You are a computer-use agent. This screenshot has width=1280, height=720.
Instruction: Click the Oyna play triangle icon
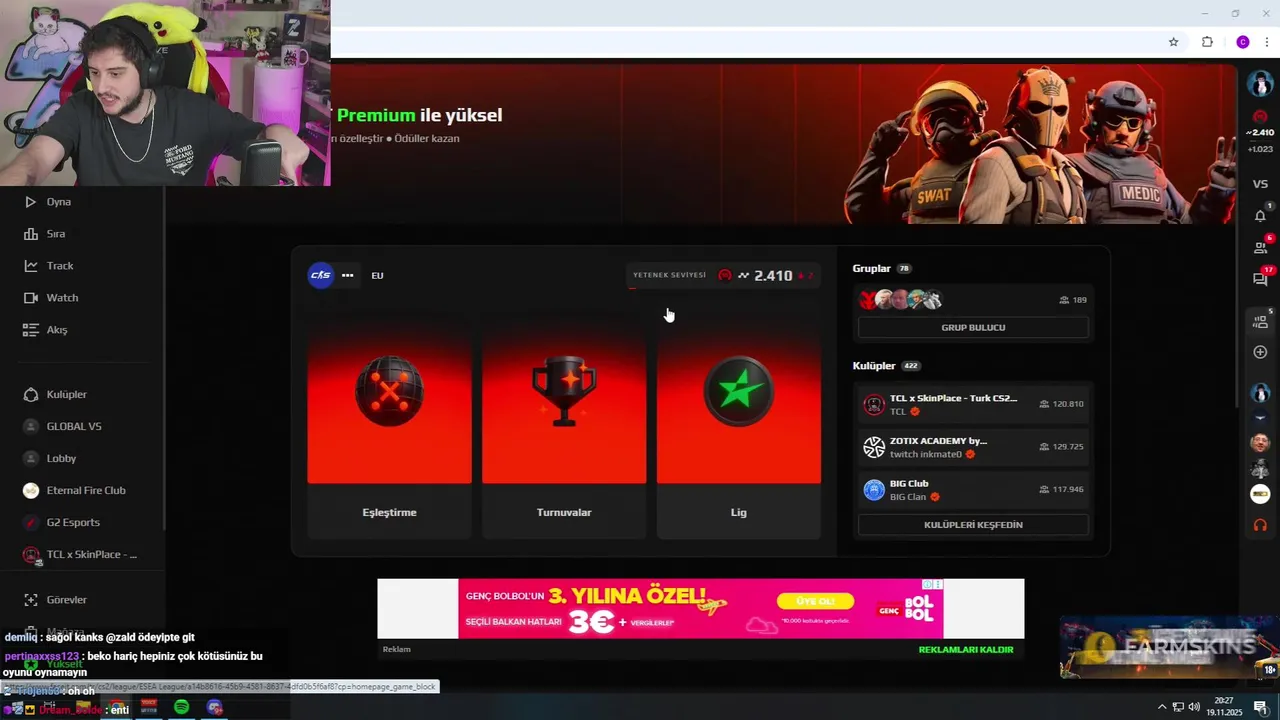click(x=31, y=202)
